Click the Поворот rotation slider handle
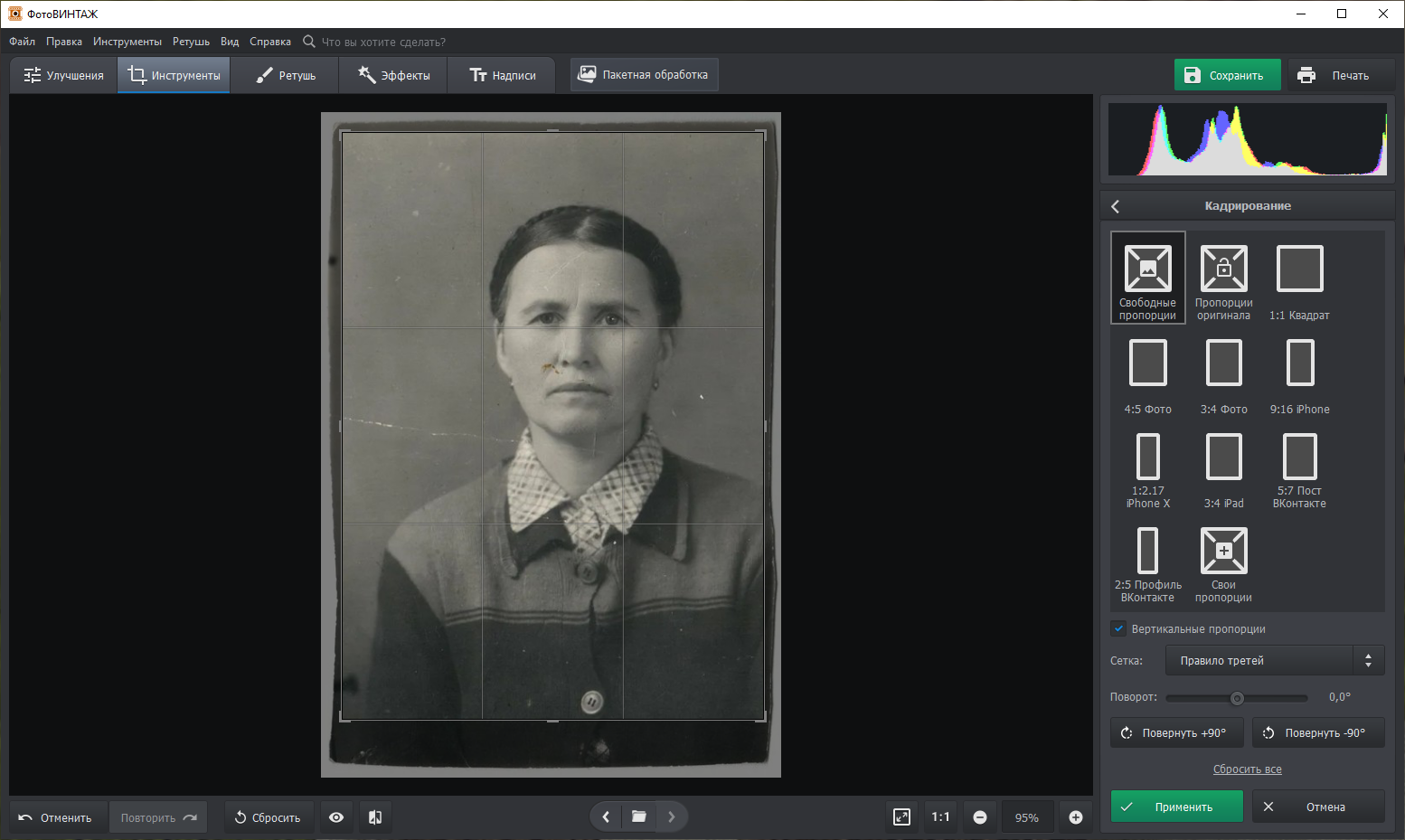Viewport: 1405px width, 840px height. tap(1237, 698)
